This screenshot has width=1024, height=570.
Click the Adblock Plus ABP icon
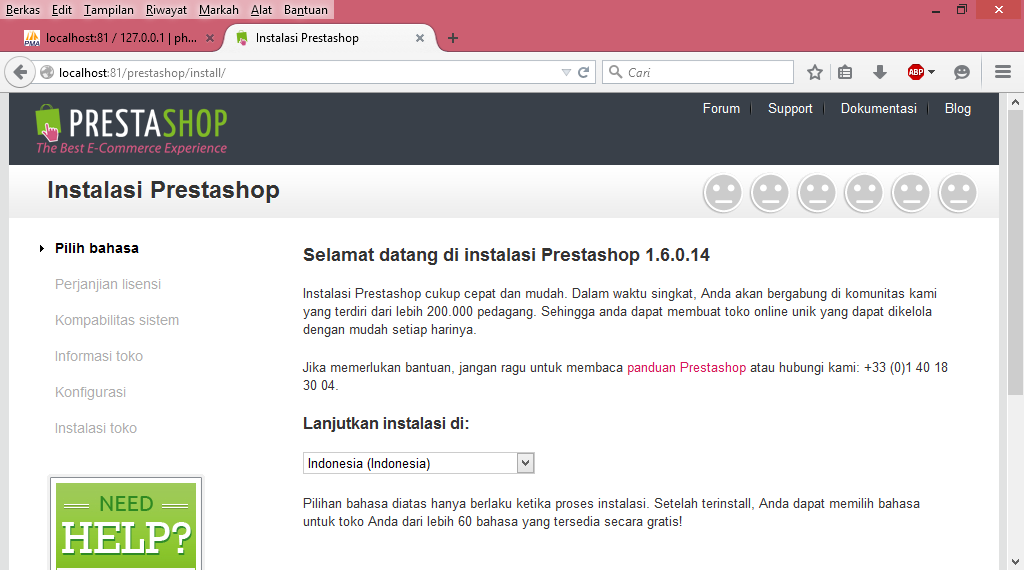(916, 72)
